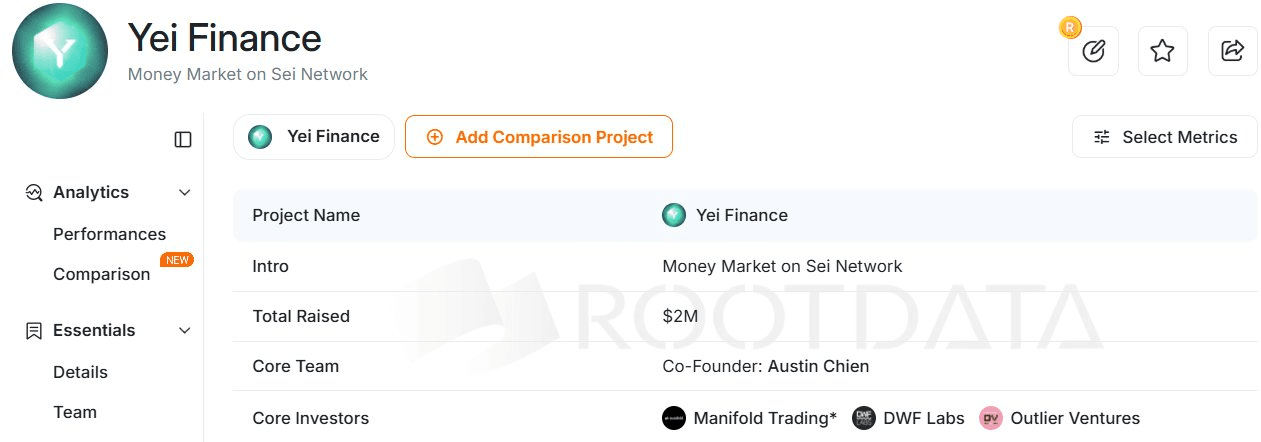Viewport: 1261px width, 442px height.
Task: Click the share icon button
Action: pyautogui.click(x=1232, y=51)
